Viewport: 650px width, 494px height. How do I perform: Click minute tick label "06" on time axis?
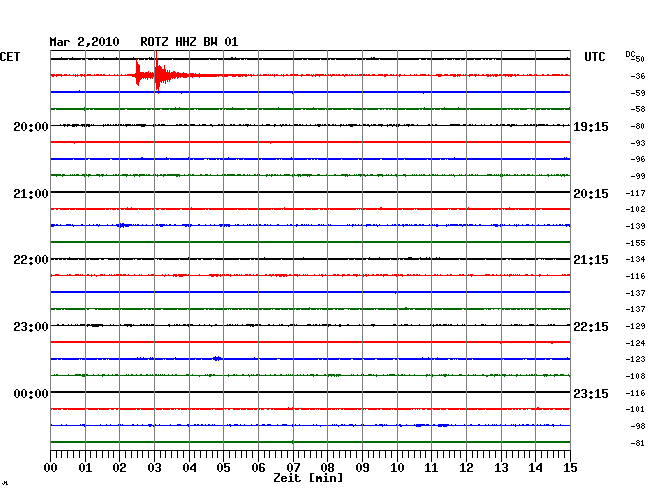258,468
